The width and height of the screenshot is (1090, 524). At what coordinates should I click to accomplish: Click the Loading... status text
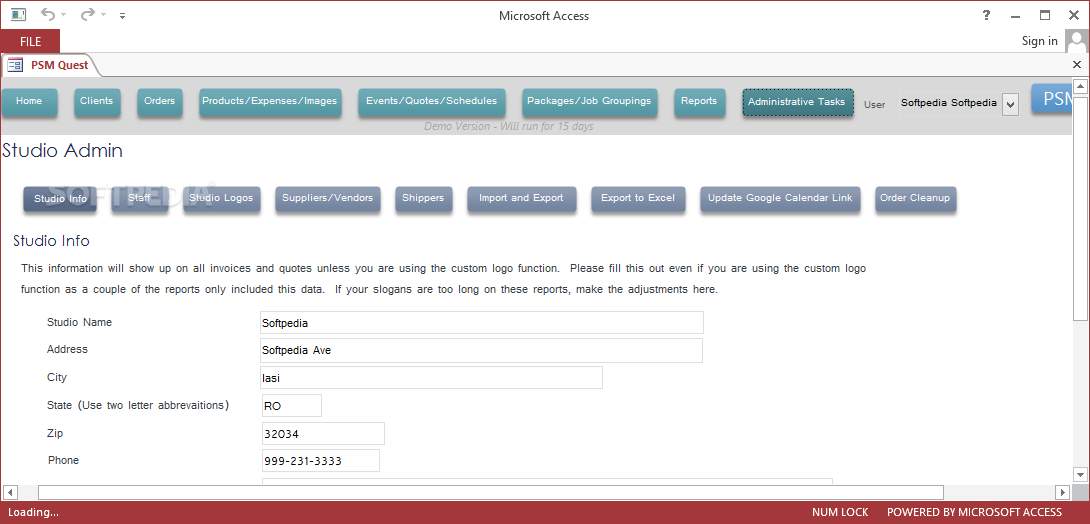coord(33,512)
